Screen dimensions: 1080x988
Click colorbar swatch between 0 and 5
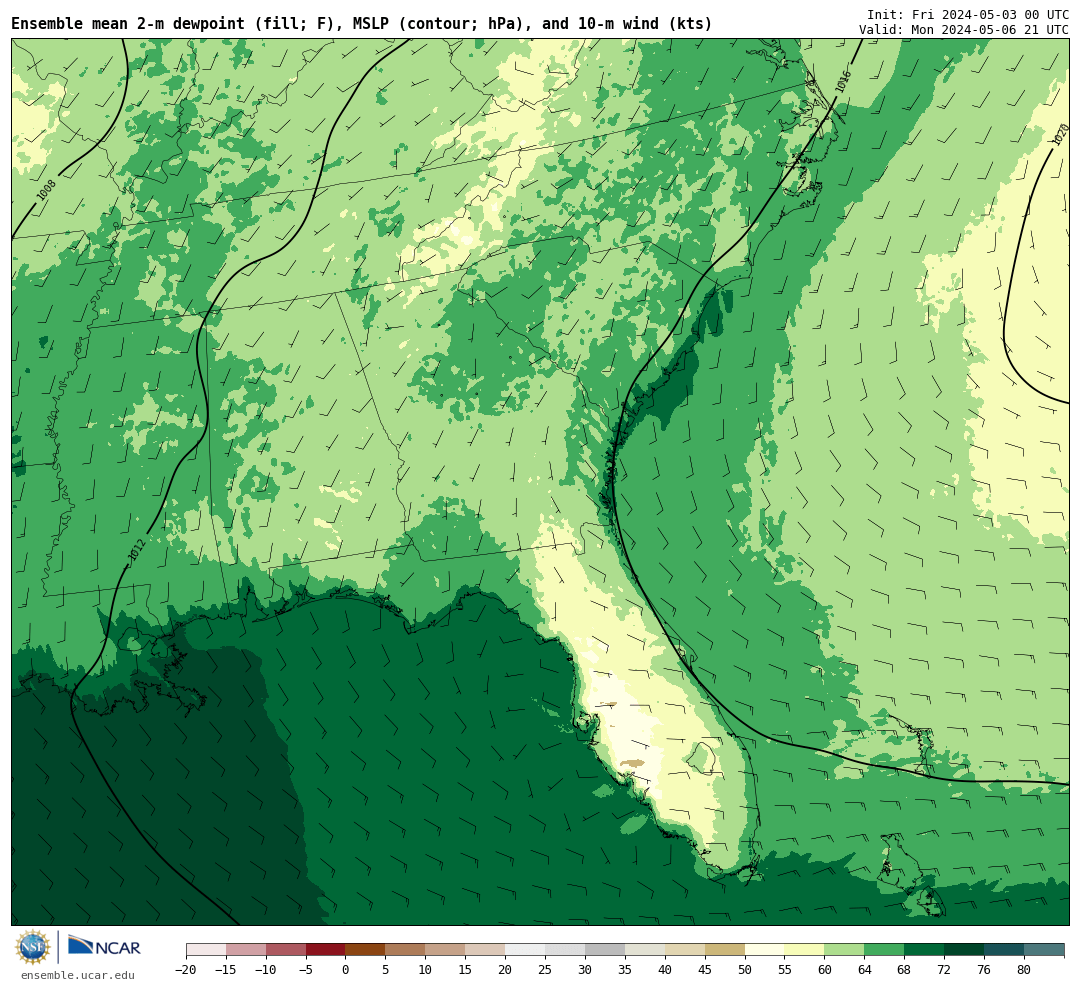(366, 950)
